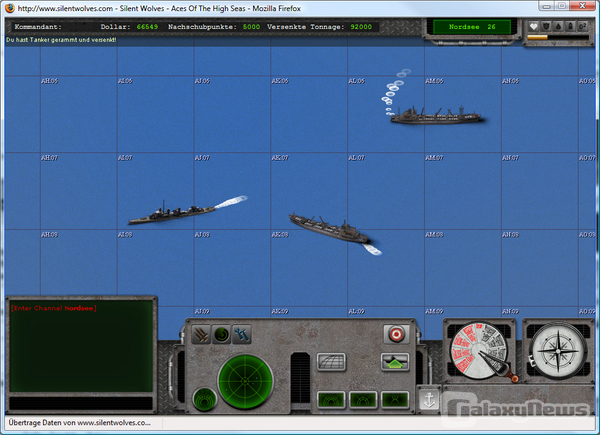This screenshot has width=600, height=435.
Task: Toggle the green surface arrow button
Action: click(x=394, y=361)
